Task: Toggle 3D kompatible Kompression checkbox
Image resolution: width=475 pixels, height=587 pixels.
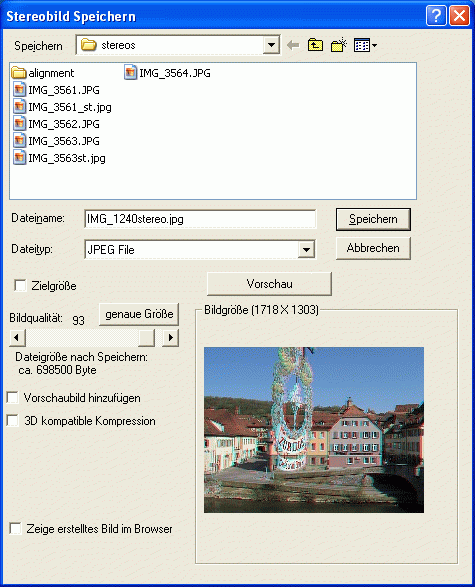Action: click(13, 421)
